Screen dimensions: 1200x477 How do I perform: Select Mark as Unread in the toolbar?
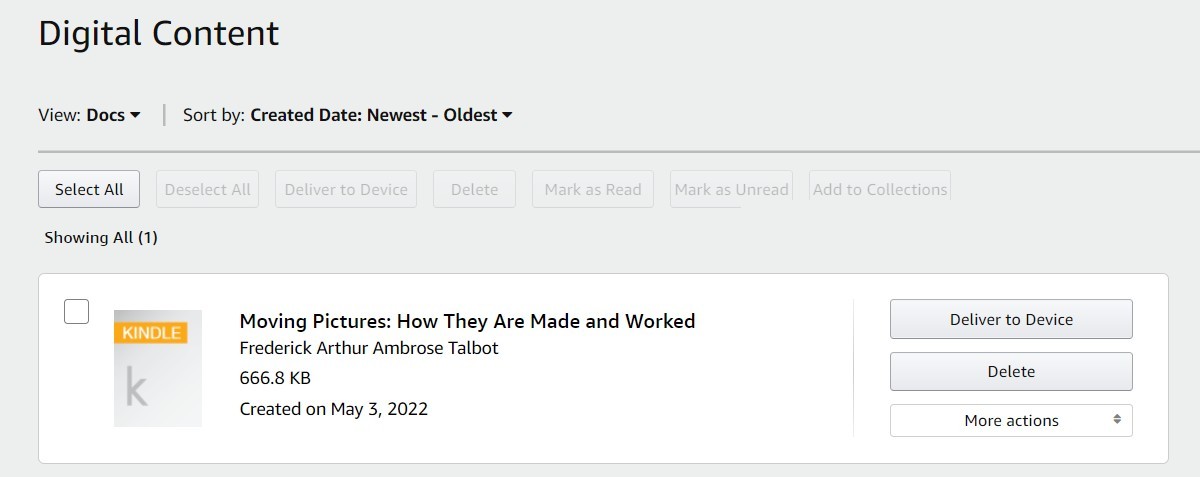coord(731,189)
